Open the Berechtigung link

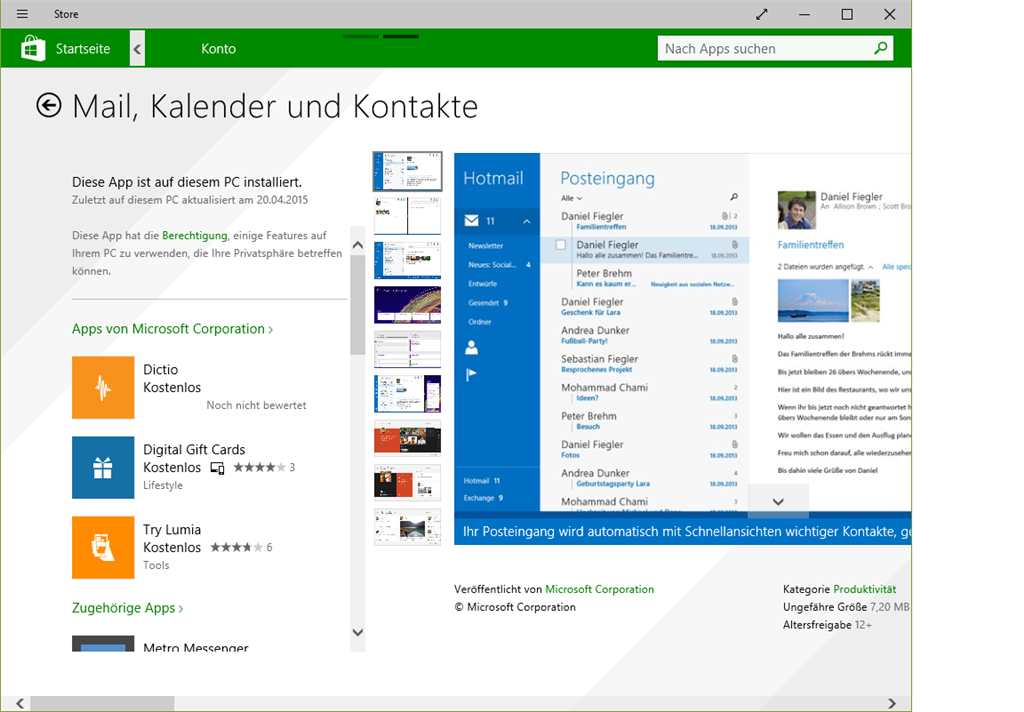pos(195,235)
